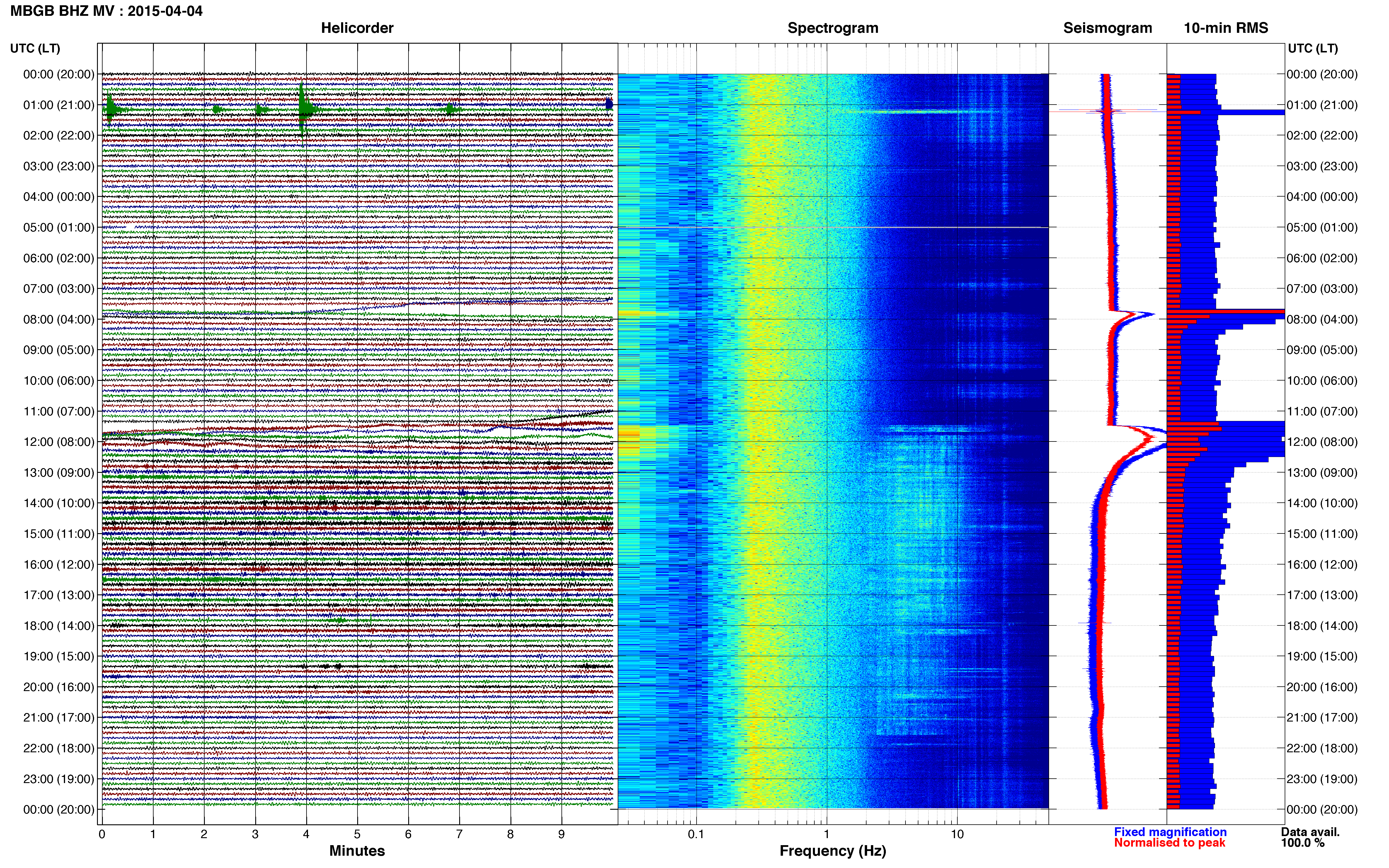Click the left '01:00 (21:00)' time label

pos(59,105)
